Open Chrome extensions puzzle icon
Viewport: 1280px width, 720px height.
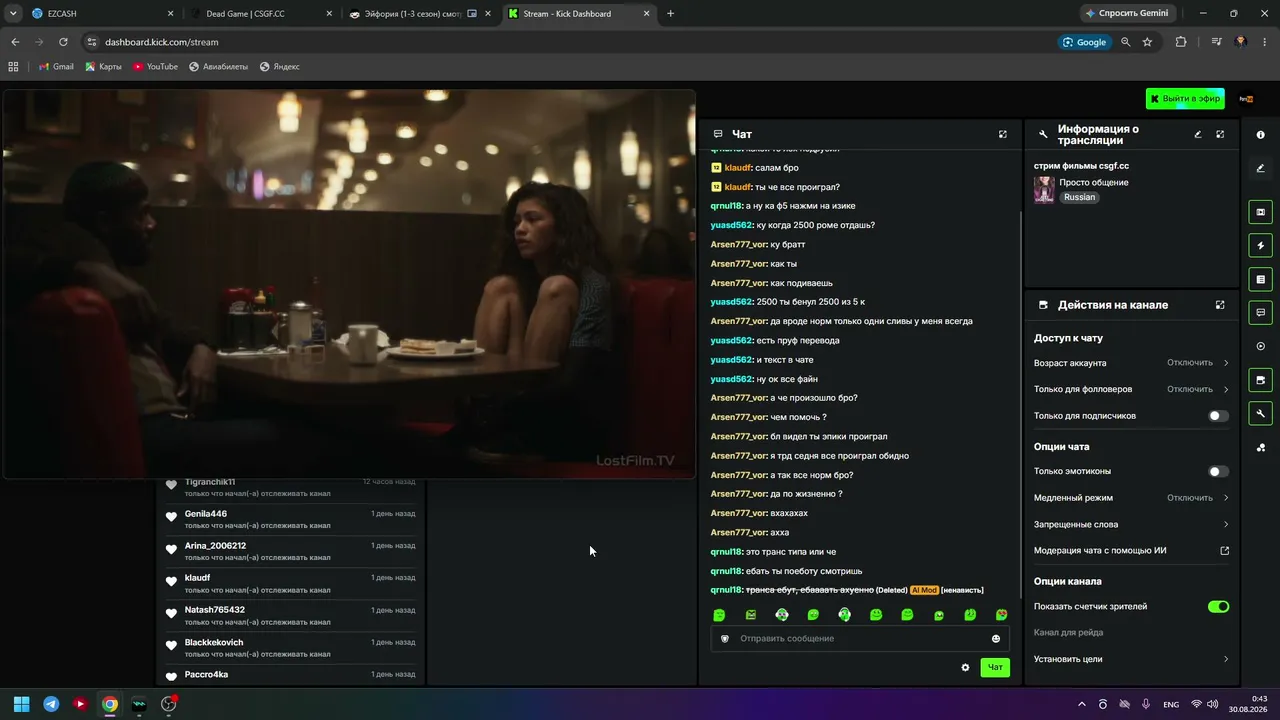(x=1181, y=42)
